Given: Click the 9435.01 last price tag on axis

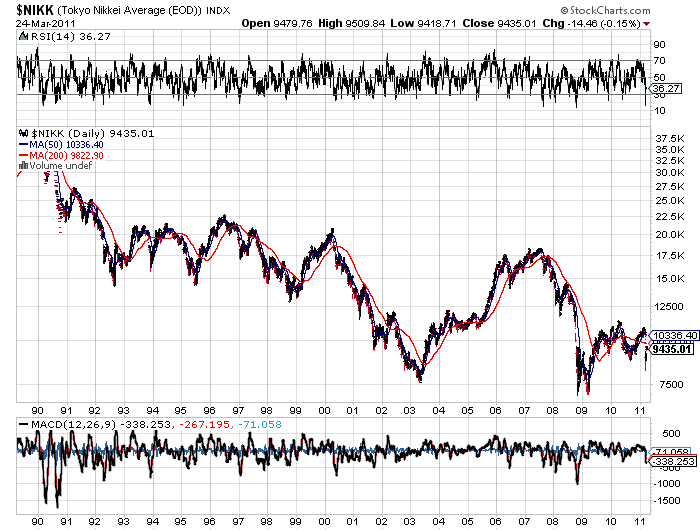Looking at the screenshot, I should click(671, 349).
